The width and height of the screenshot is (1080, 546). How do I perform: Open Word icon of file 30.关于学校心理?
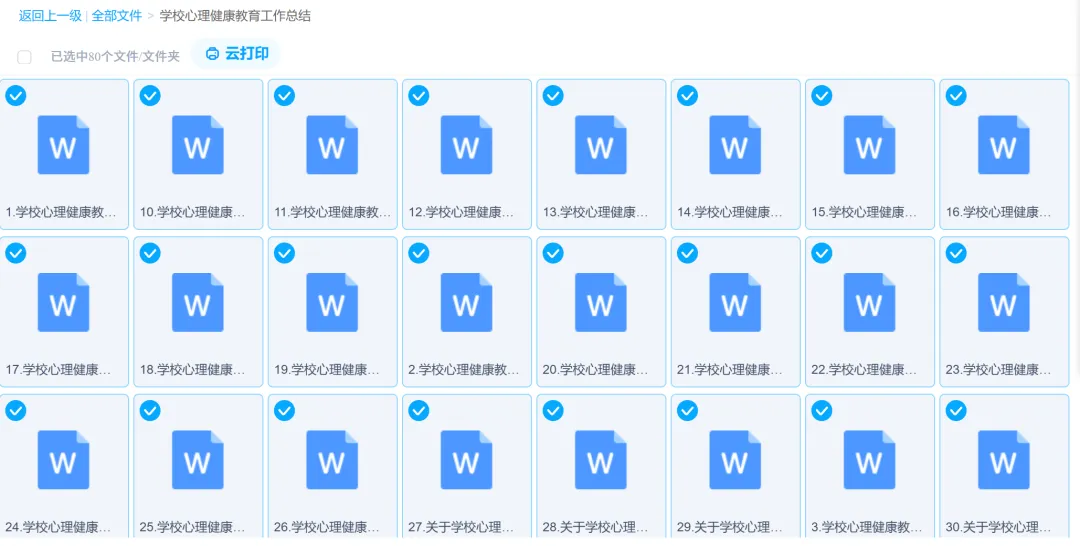[1004, 460]
